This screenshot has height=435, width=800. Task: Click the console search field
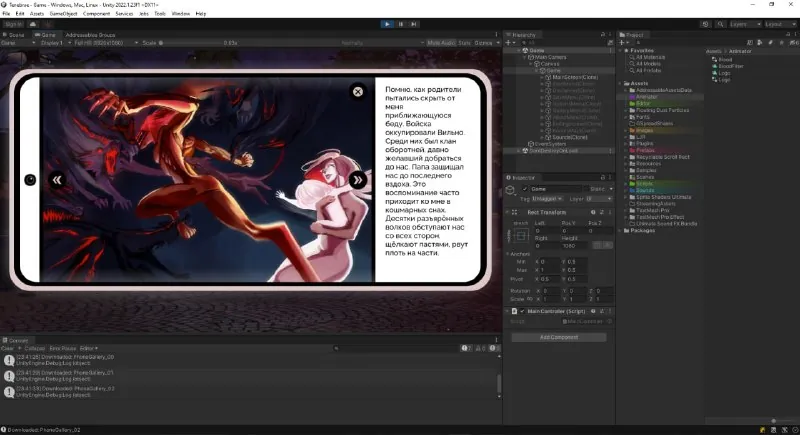[x=395, y=348]
